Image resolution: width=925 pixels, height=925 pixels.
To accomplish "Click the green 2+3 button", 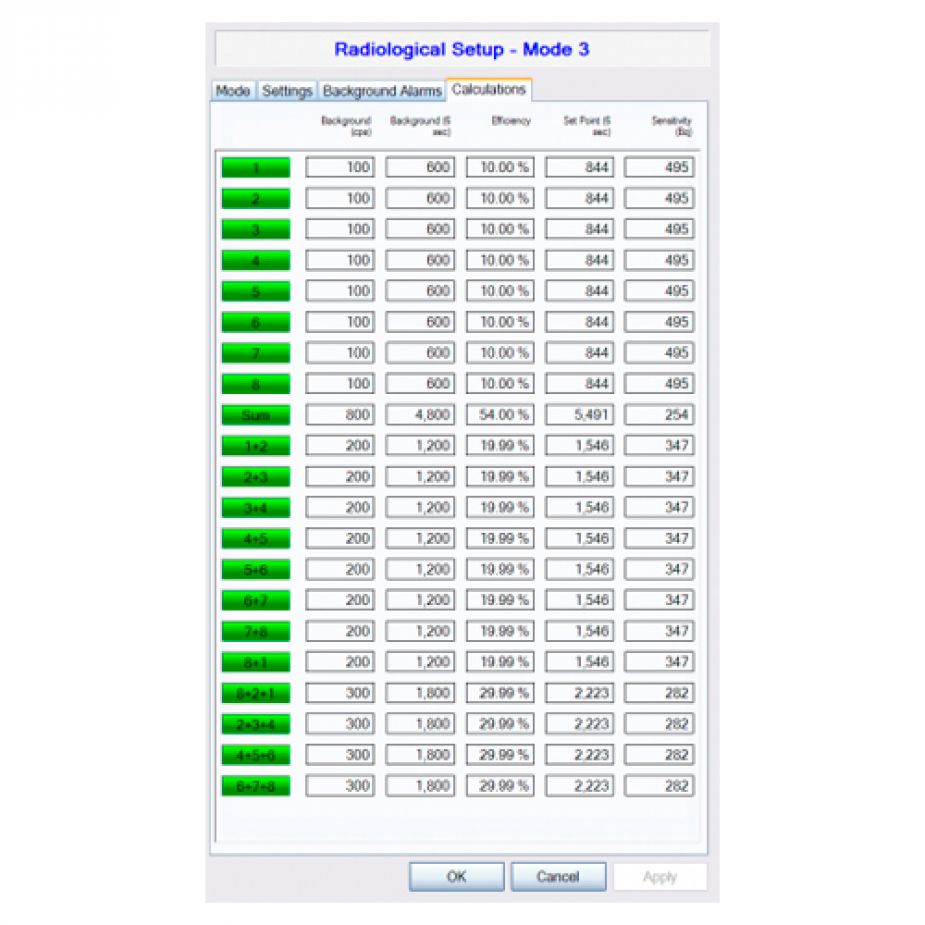I will (x=255, y=477).
